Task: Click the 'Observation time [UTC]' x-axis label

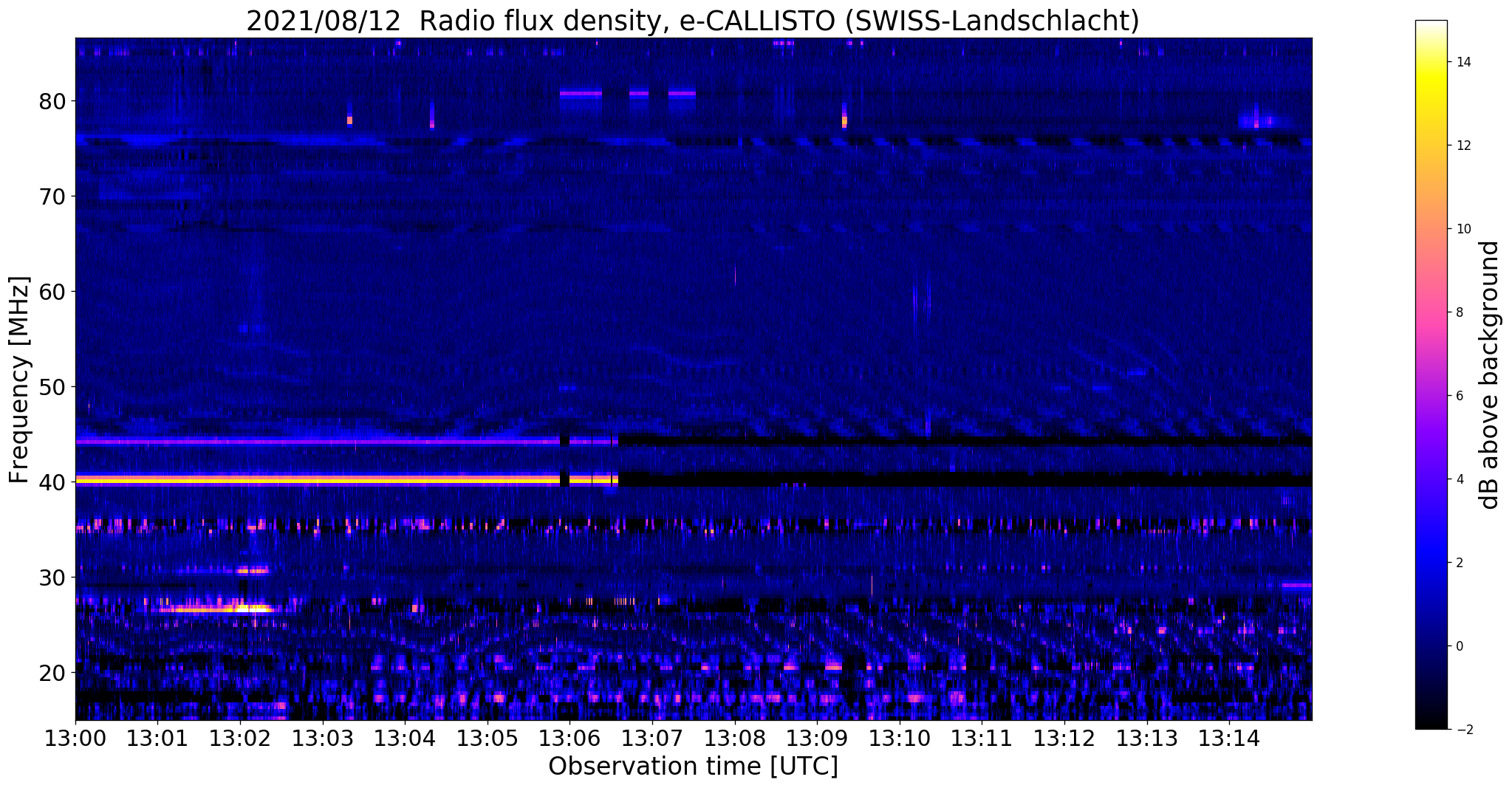Action: coord(693,767)
